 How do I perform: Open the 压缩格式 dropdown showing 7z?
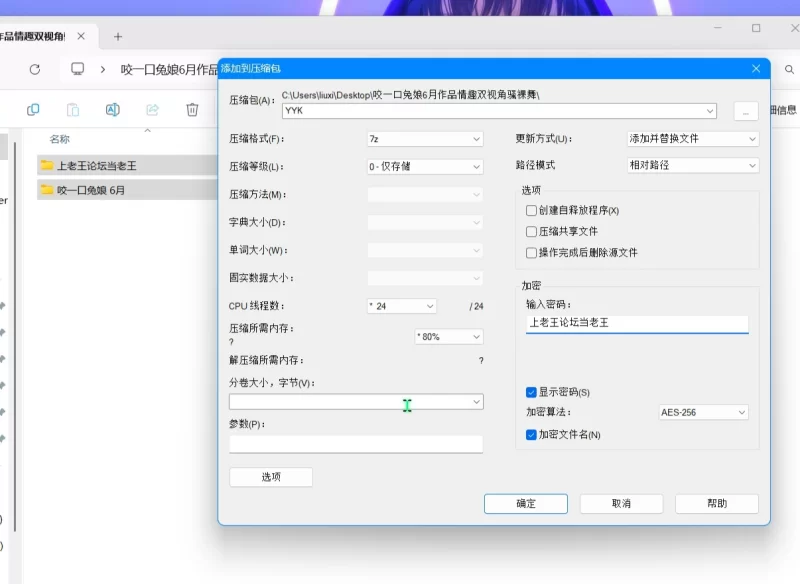click(424, 139)
